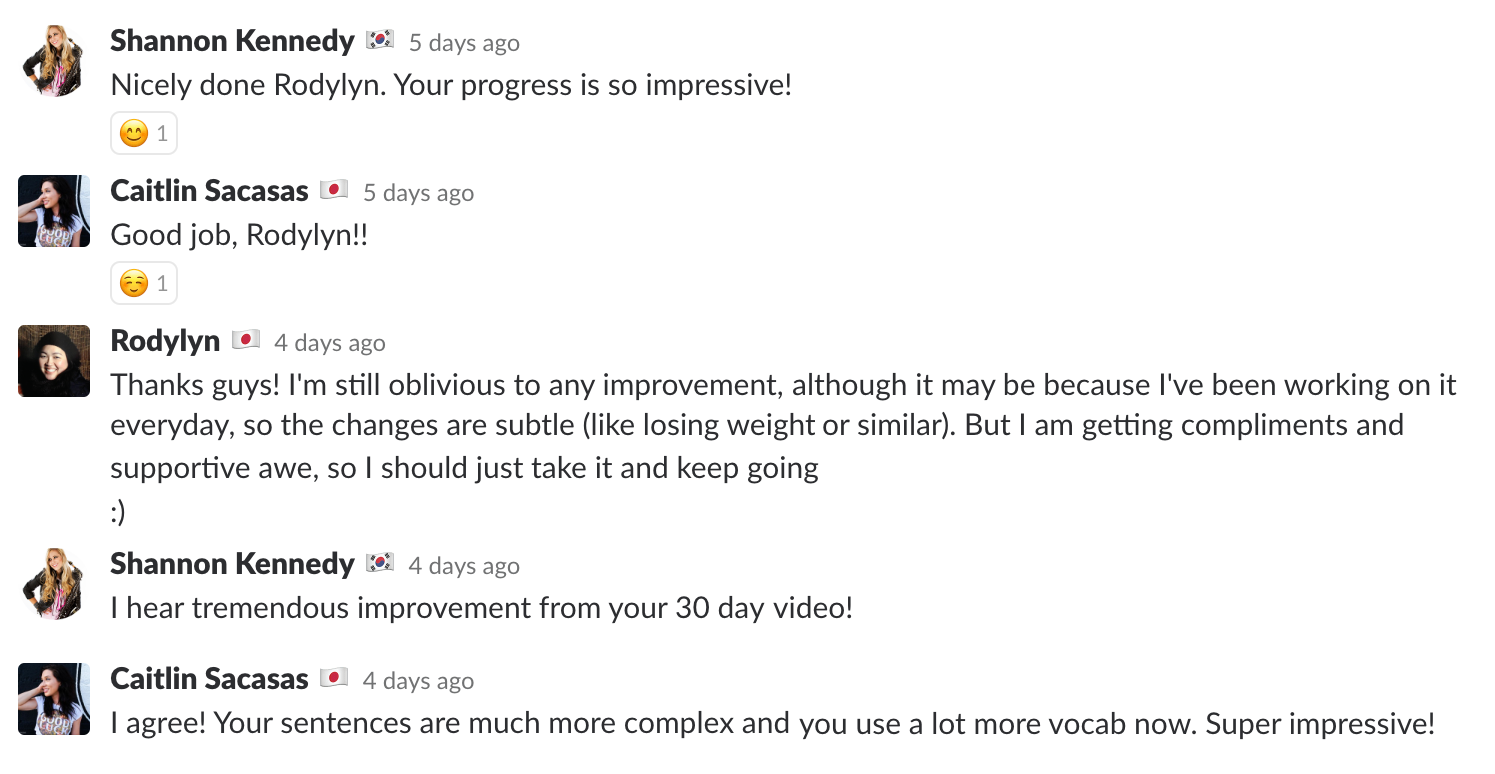Open Caitlin's avatar on the 'I agree!' message

(x=54, y=698)
